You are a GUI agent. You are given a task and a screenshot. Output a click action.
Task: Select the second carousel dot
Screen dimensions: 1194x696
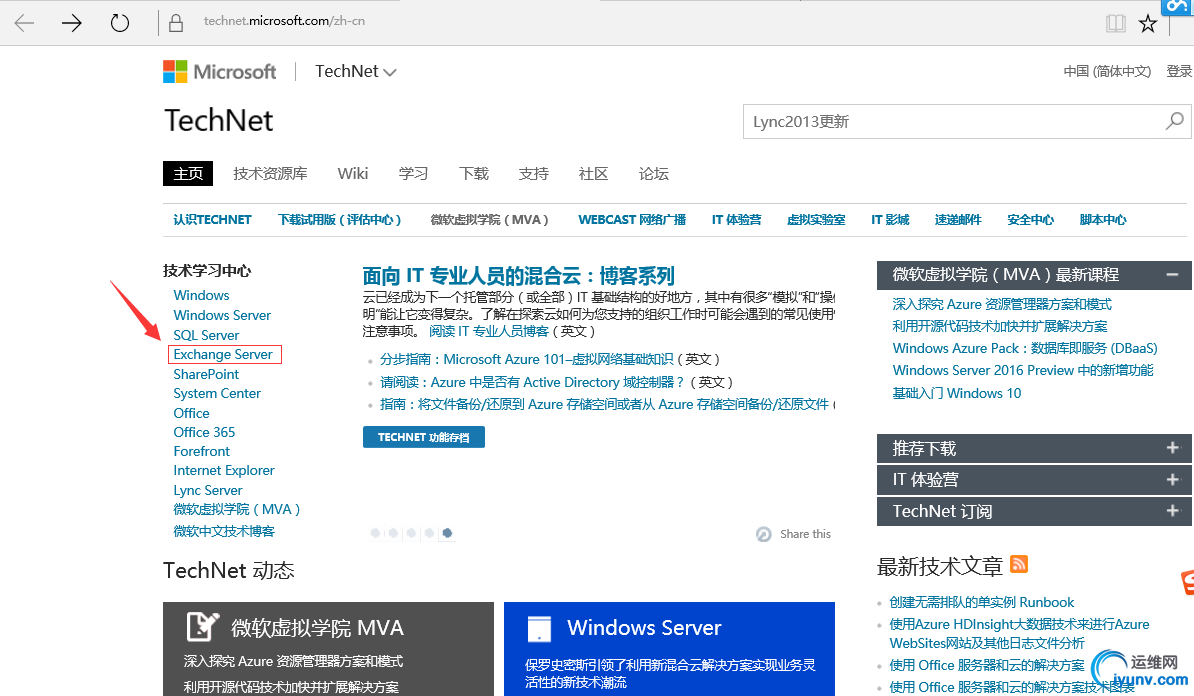point(394,533)
